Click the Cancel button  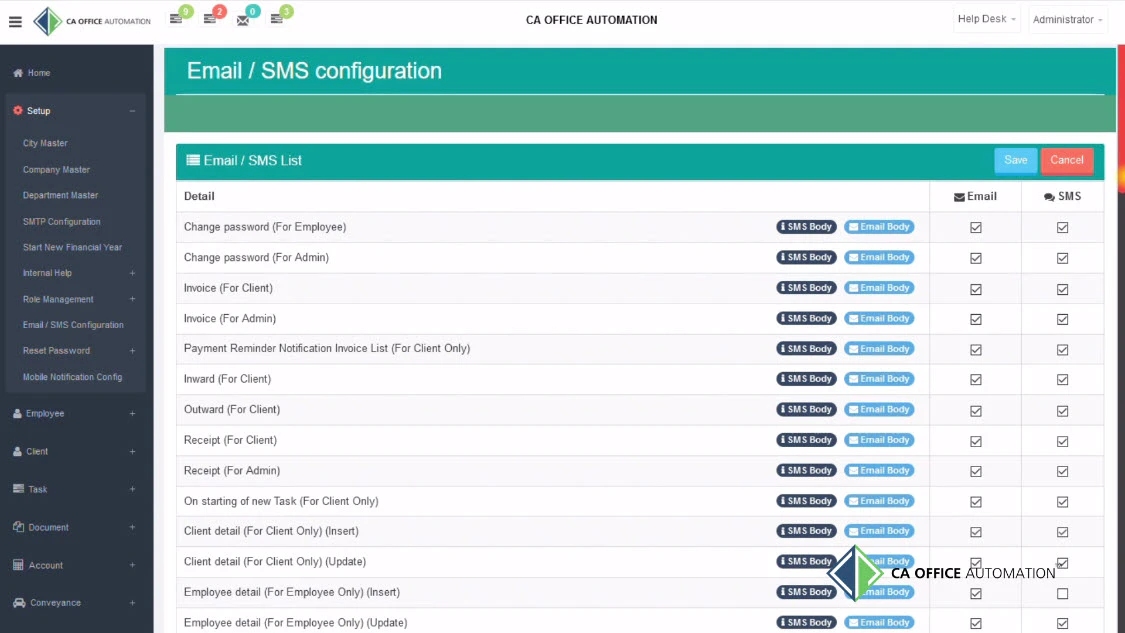click(x=1066, y=160)
